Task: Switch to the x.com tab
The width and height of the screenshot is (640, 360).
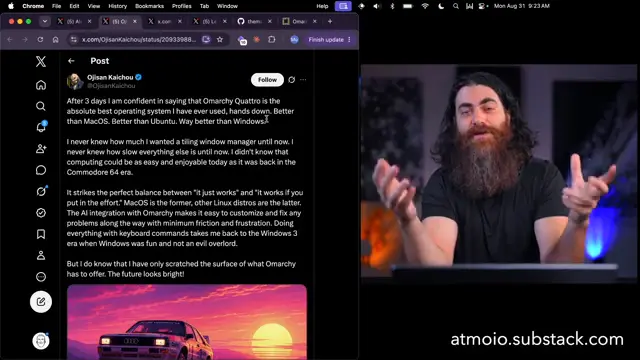Action: click(x=165, y=21)
